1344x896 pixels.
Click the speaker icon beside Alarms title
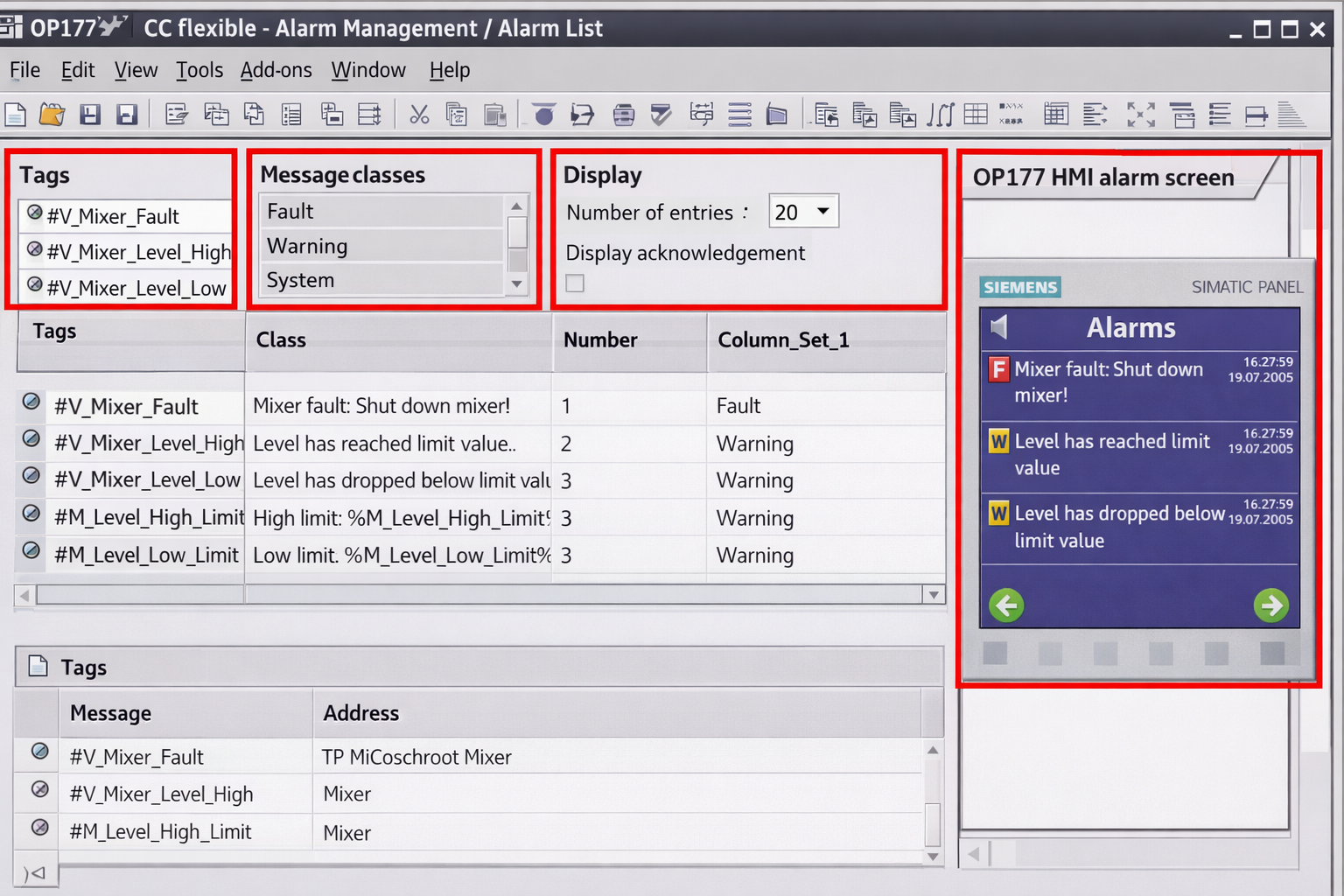point(999,327)
